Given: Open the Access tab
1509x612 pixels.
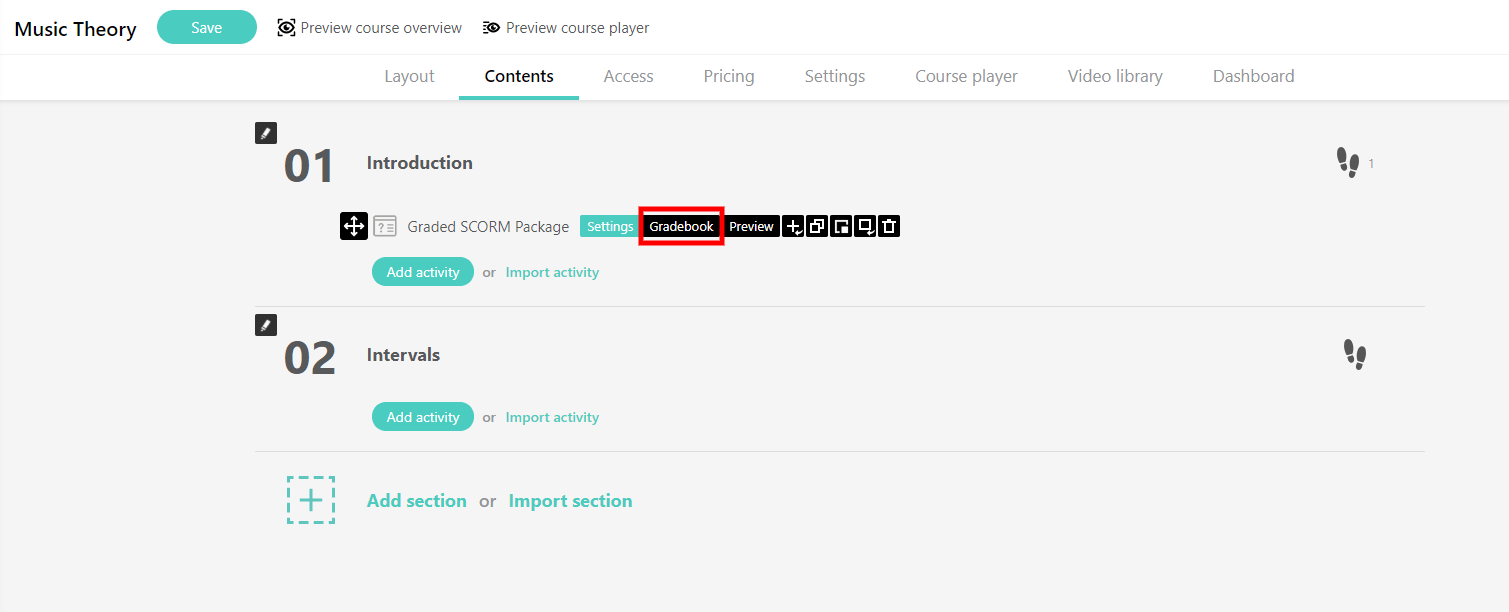Looking at the screenshot, I should tap(628, 76).
